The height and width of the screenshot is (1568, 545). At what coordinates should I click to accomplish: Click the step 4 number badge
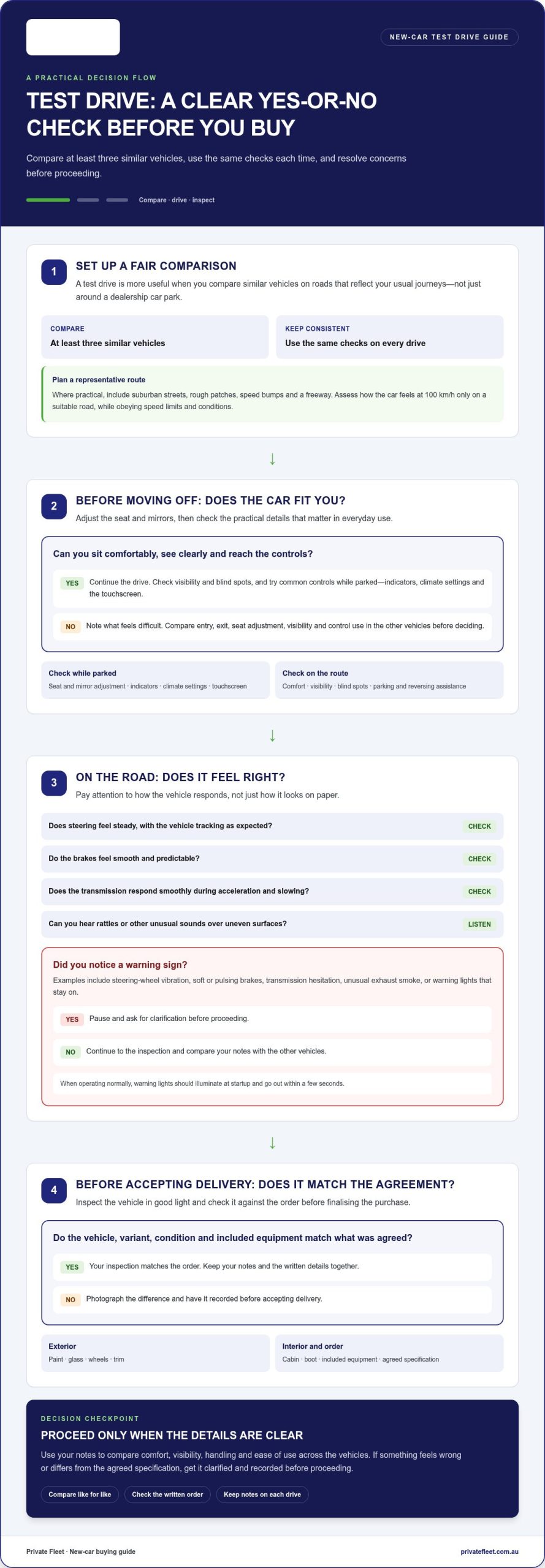pyautogui.click(x=54, y=1190)
